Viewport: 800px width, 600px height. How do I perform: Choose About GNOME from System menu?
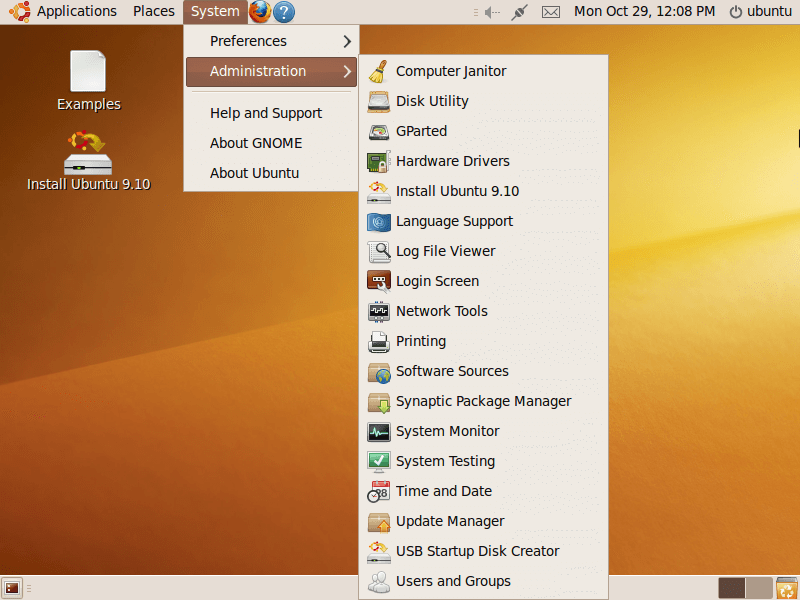(x=271, y=143)
